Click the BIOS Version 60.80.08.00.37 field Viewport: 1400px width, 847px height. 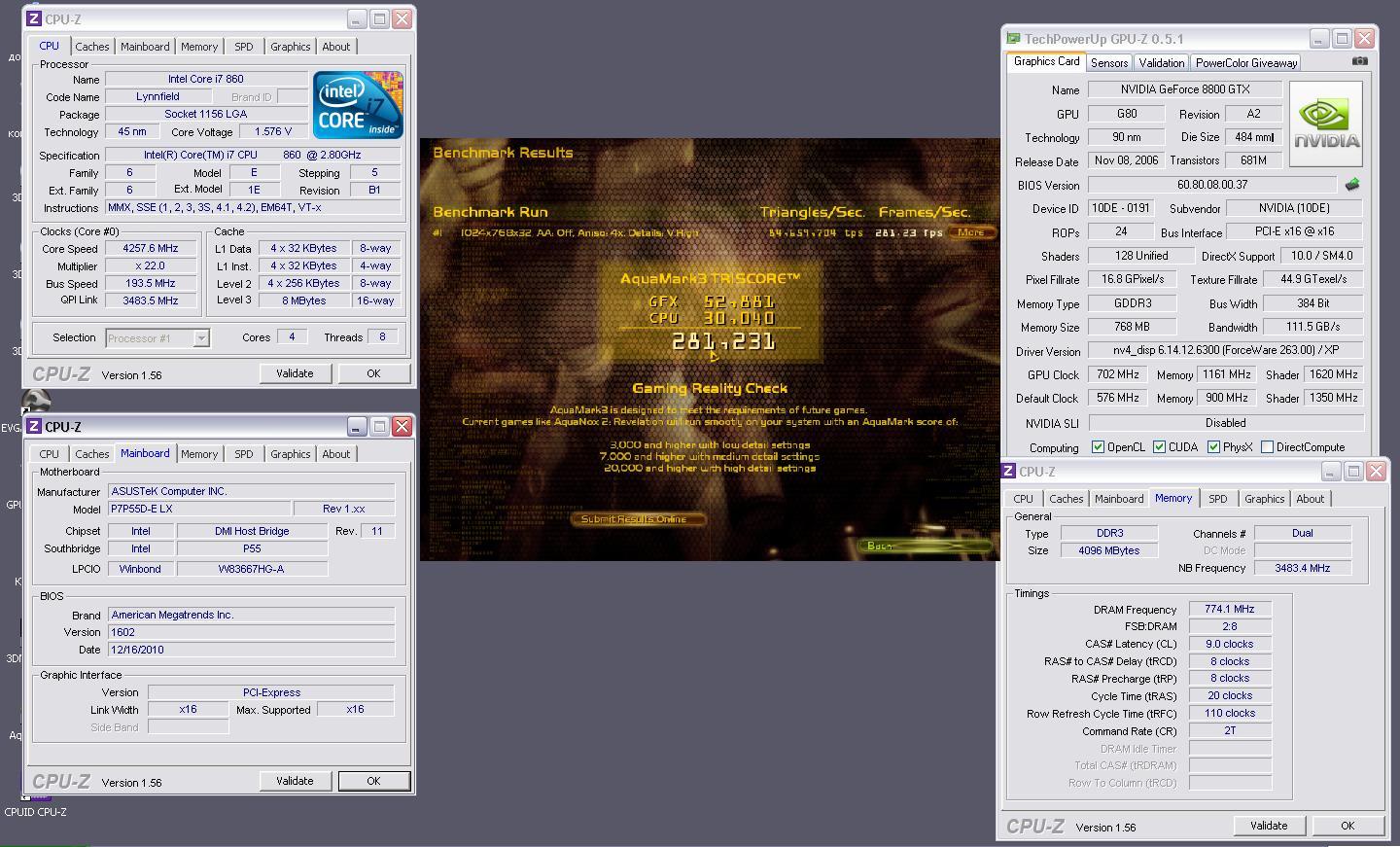tap(1212, 185)
